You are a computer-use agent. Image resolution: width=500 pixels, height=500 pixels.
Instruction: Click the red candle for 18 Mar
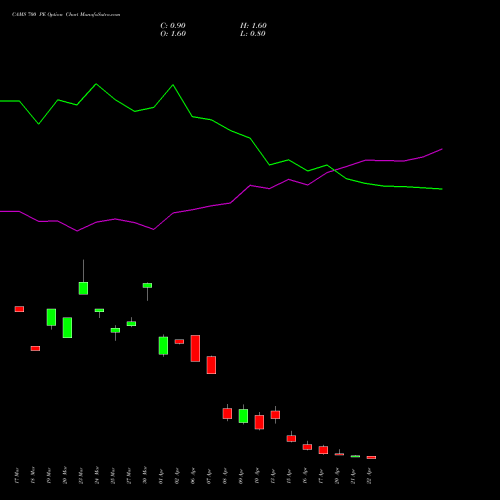click(35, 348)
